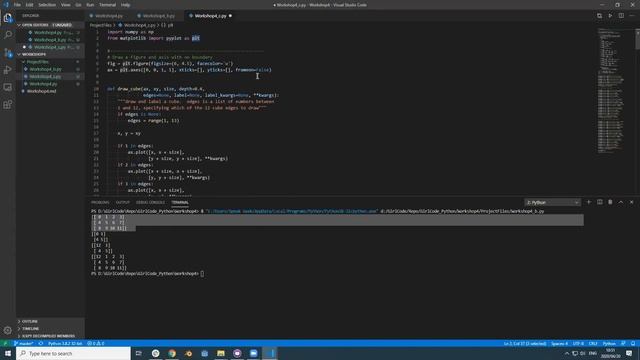Change indentation via Spaces: 4

(x=559, y=344)
